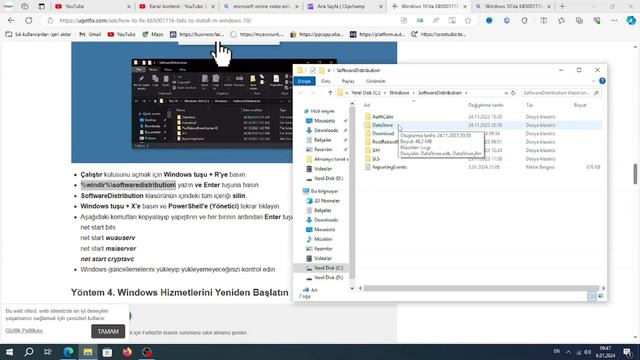This screenshot has height=360, width=640.
Task: Click the Explorer address bar refresh icon
Action: point(513,93)
